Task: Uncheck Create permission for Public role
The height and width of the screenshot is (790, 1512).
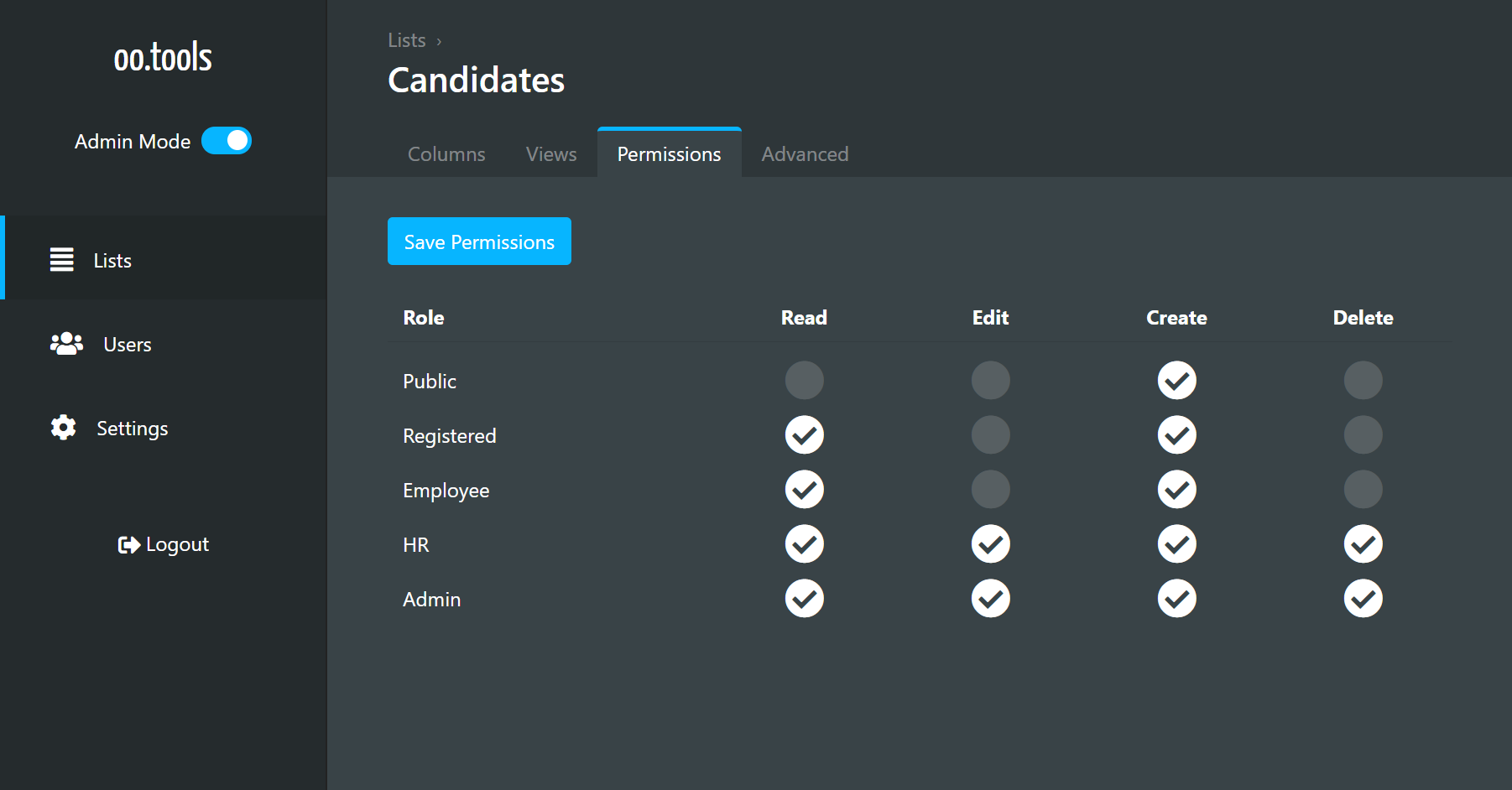Action: click(1176, 381)
